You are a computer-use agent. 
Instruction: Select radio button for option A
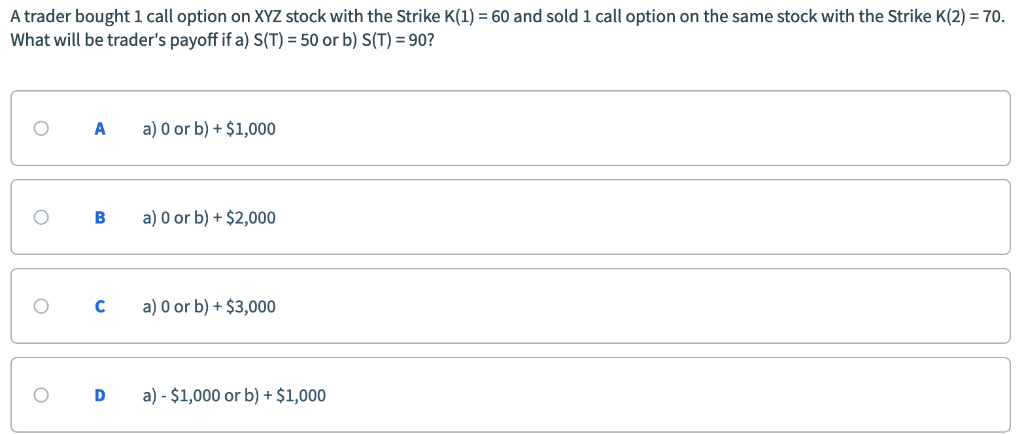pos(40,128)
